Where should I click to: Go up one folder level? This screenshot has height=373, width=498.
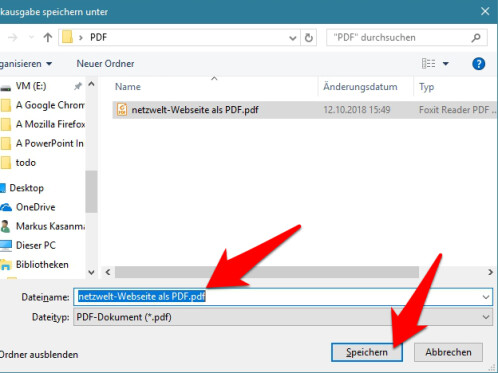(x=48, y=37)
